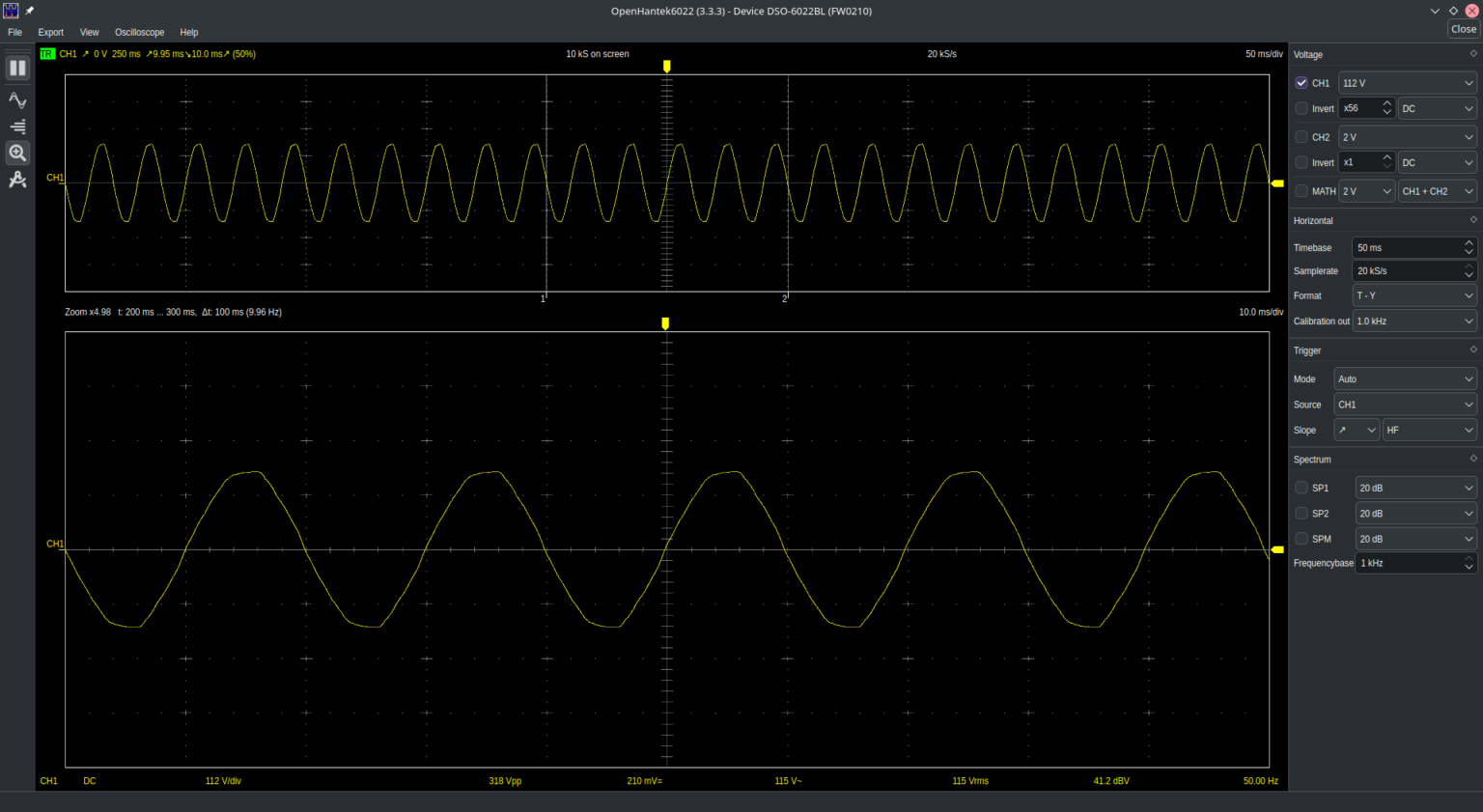Screen dimensions: 1483x812
Task: Open the trigger Source CH1 dropdown
Action: 1406,405
